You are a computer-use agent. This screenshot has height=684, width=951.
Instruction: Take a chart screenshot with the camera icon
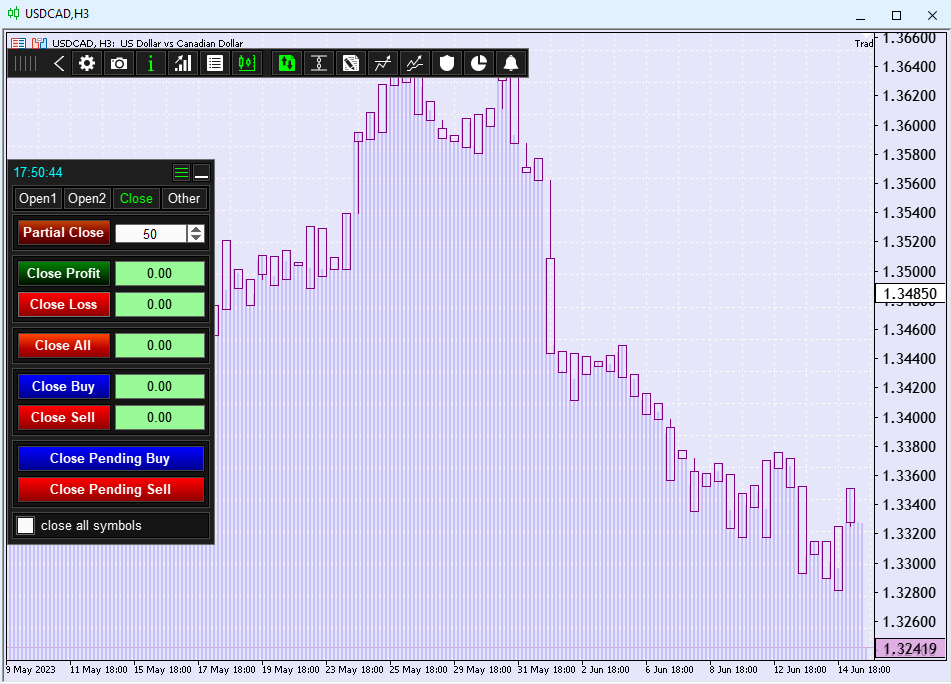click(119, 63)
